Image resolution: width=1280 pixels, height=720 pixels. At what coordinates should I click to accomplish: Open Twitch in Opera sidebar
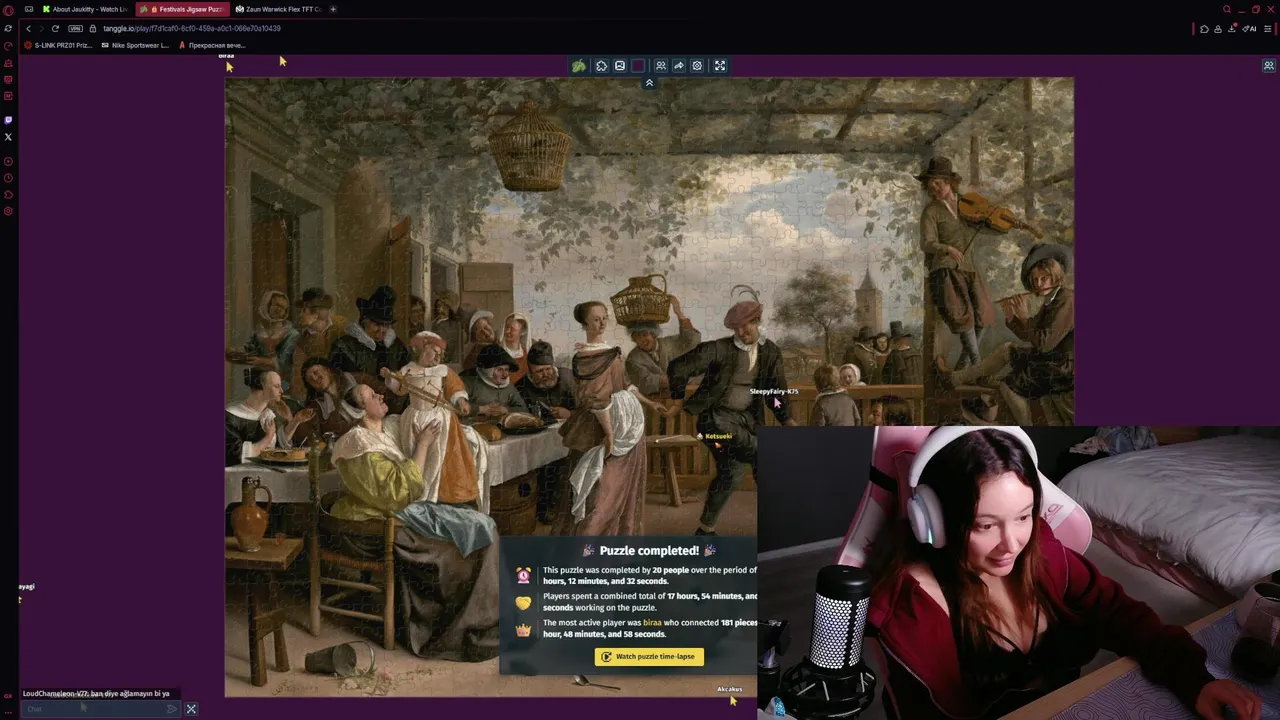click(x=8, y=120)
